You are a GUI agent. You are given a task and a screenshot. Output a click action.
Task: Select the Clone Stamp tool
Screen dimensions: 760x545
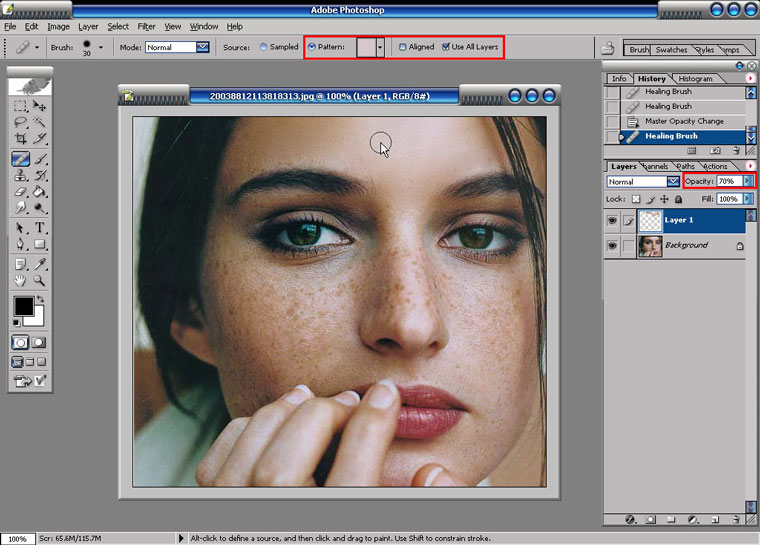[x=20, y=175]
